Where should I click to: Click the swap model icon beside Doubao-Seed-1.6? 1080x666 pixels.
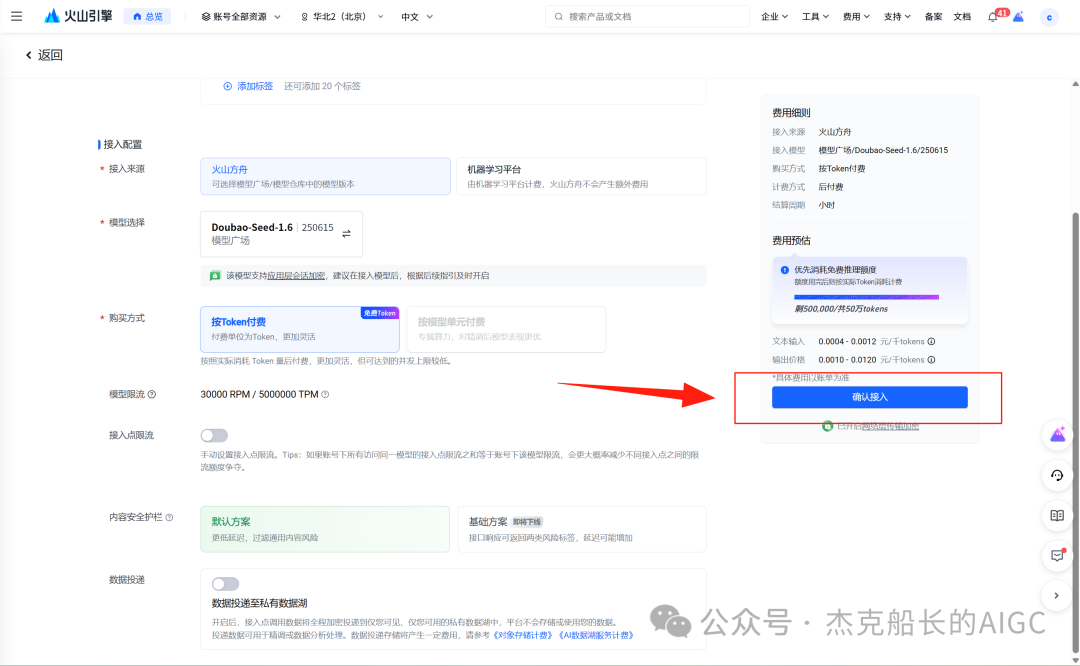(x=346, y=233)
